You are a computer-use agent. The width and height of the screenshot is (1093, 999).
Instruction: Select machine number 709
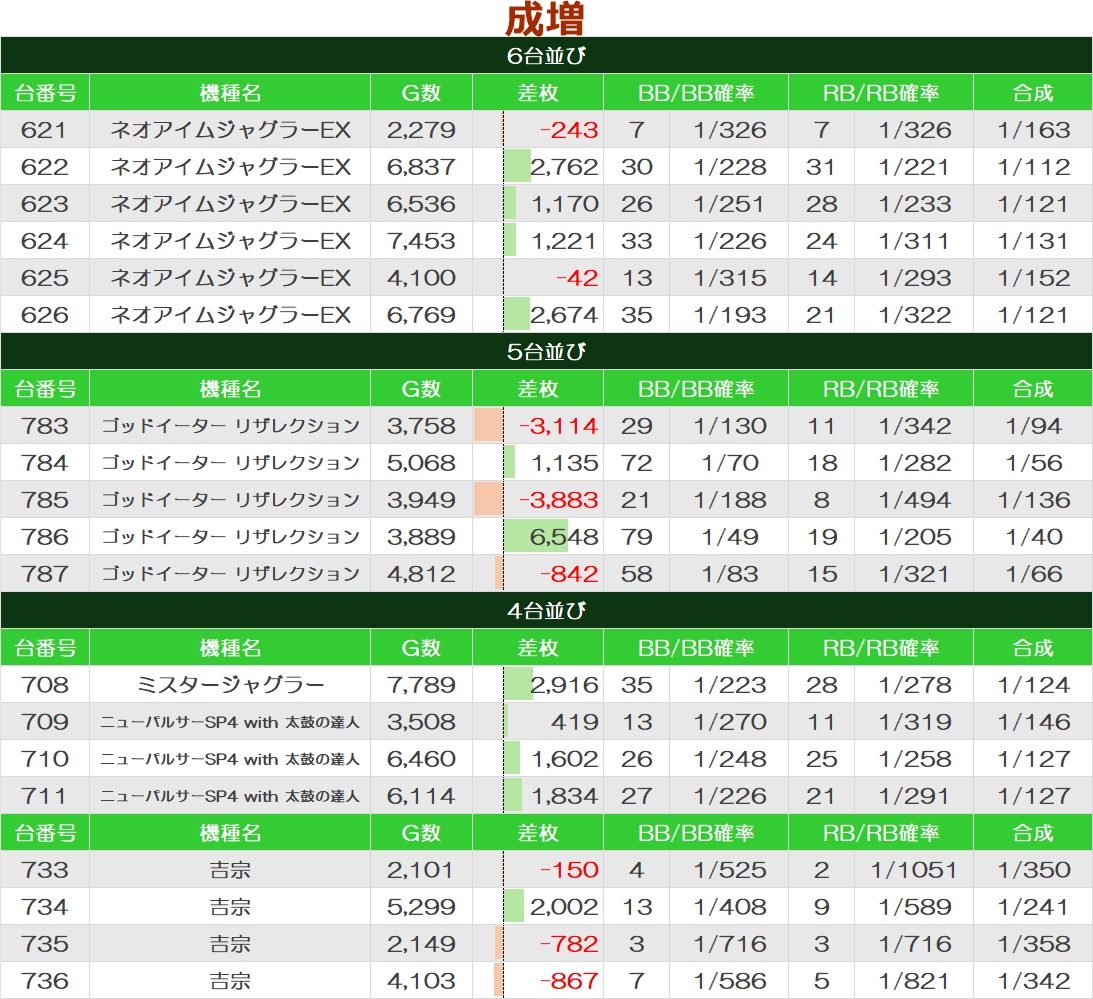click(x=45, y=722)
